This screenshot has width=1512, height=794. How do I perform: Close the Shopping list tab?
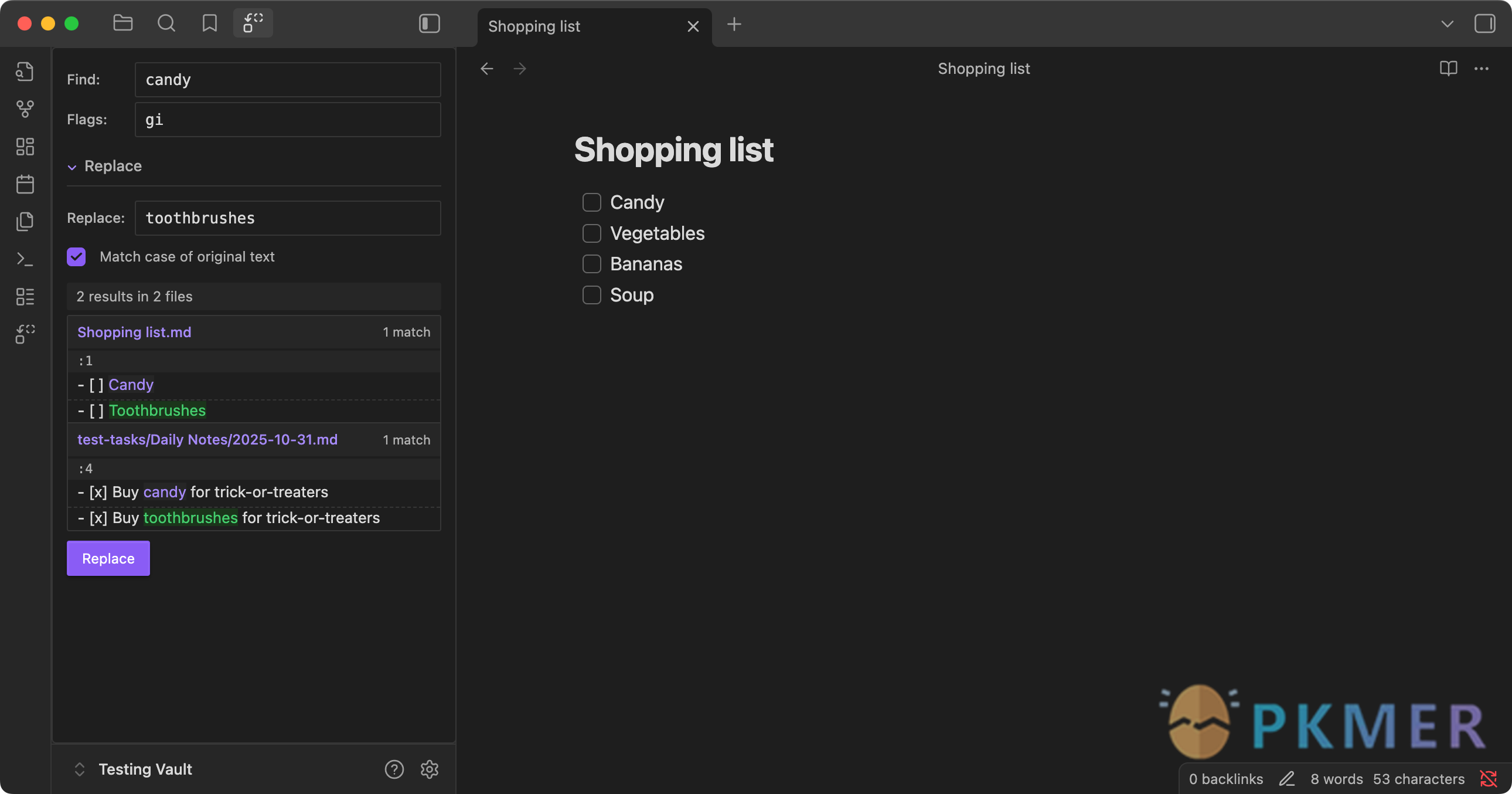tap(693, 26)
